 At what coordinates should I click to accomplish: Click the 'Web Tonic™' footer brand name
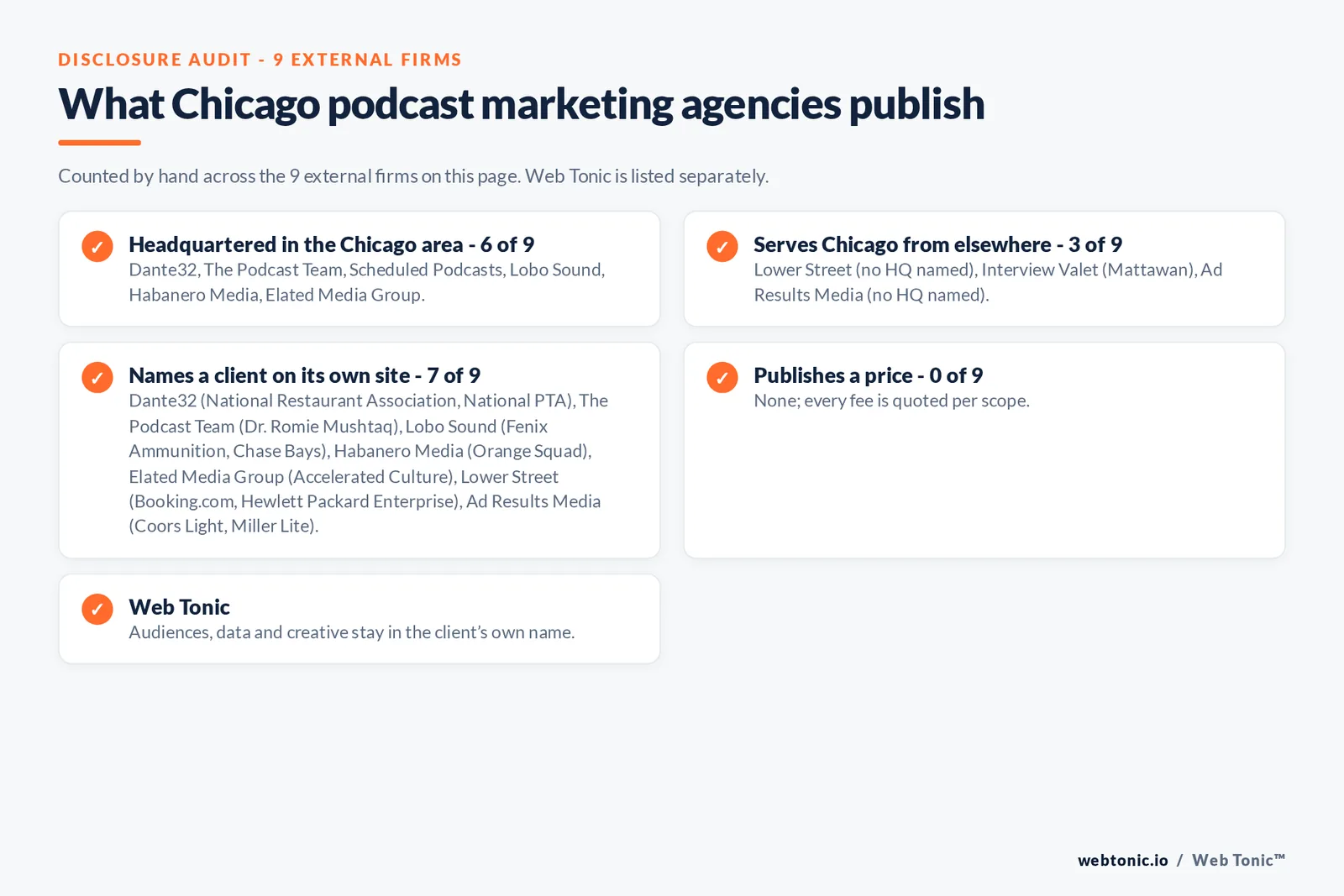coord(1238,860)
